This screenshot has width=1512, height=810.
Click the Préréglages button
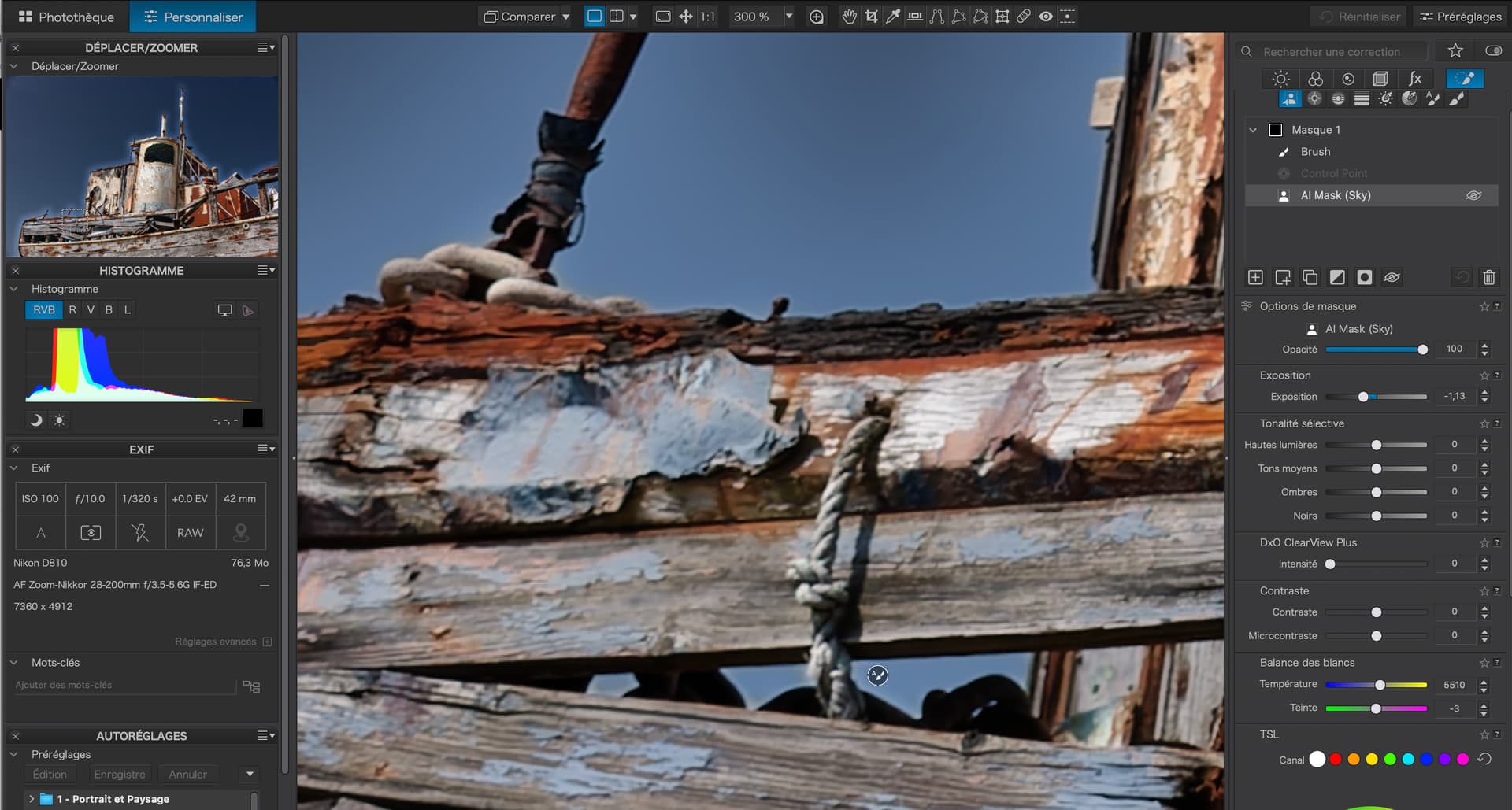1460,17
